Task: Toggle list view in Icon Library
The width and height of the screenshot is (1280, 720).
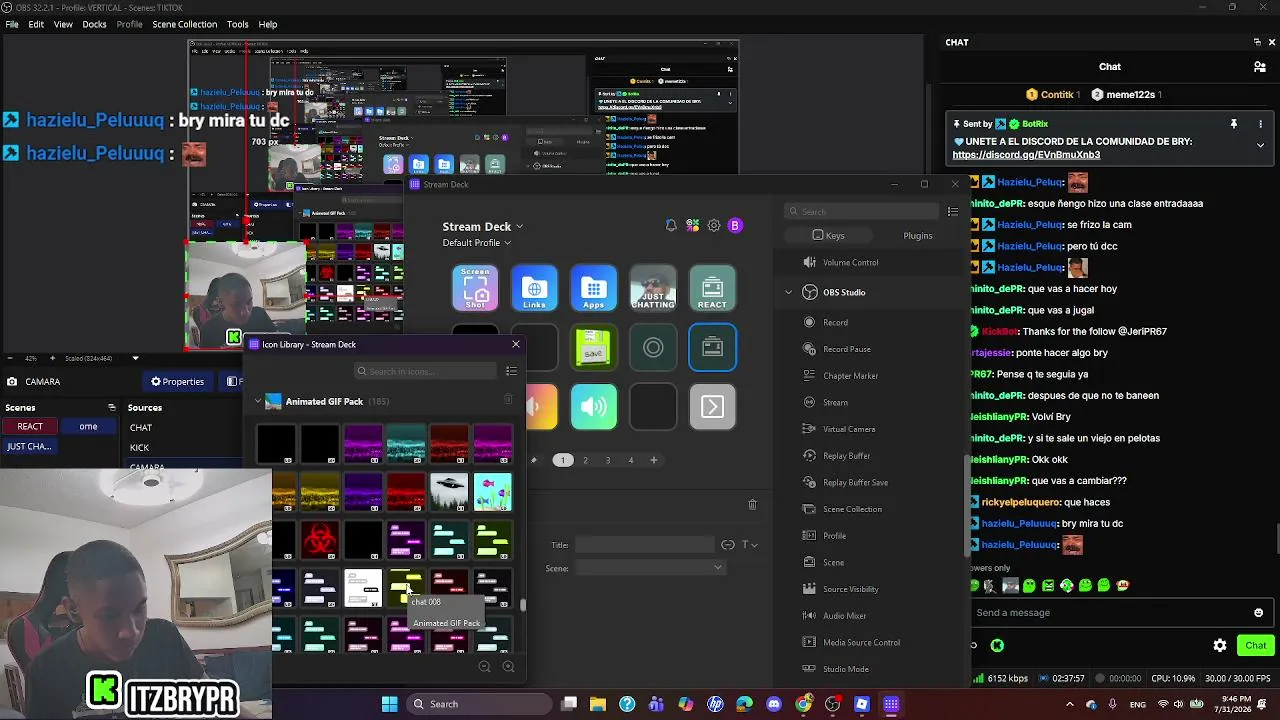Action: click(x=511, y=371)
